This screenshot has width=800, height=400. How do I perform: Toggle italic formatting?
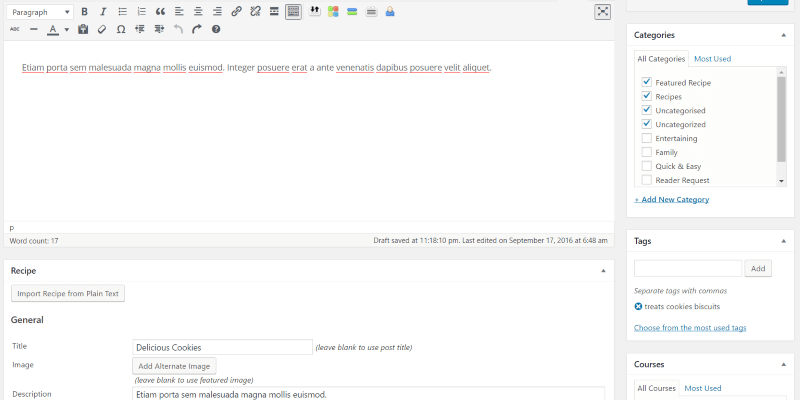click(103, 12)
